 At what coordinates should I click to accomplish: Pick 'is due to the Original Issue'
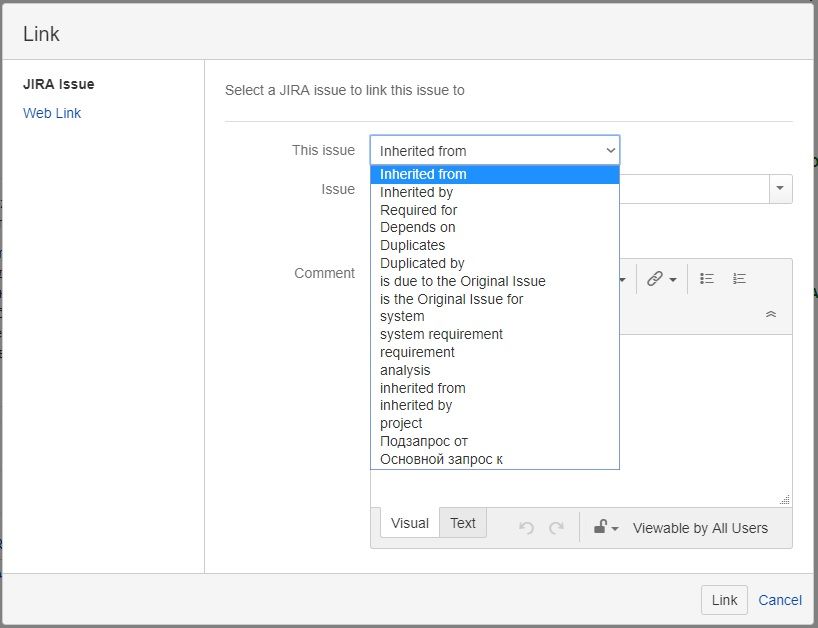(495, 281)
